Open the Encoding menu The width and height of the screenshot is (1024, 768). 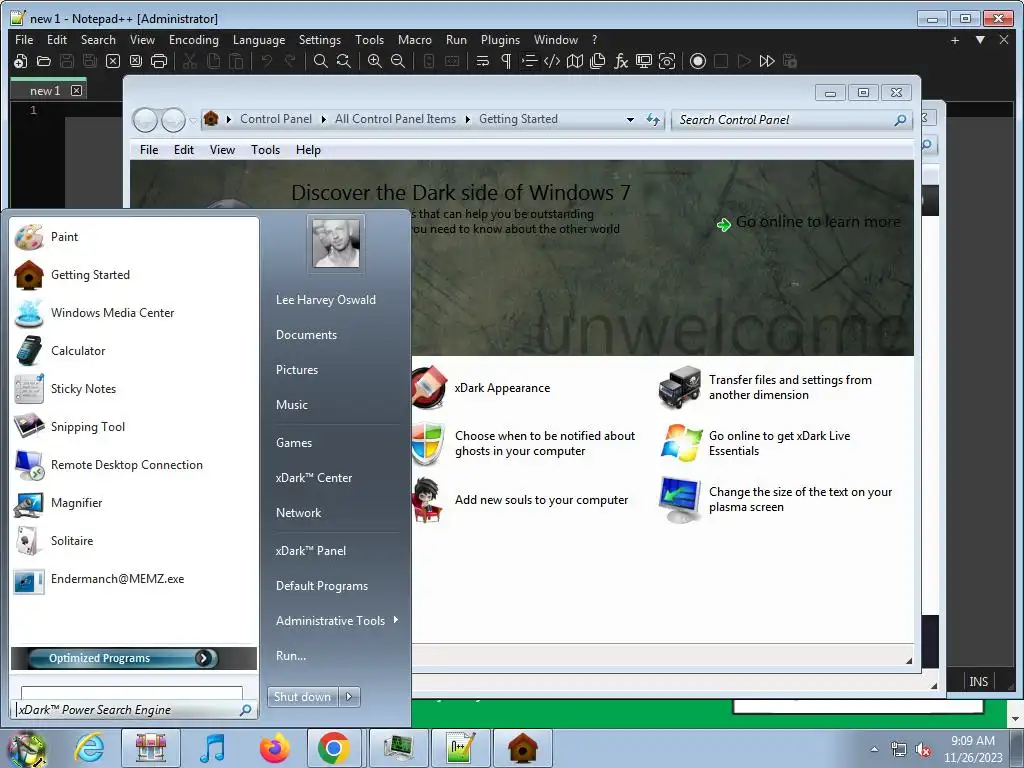[193, 40]
